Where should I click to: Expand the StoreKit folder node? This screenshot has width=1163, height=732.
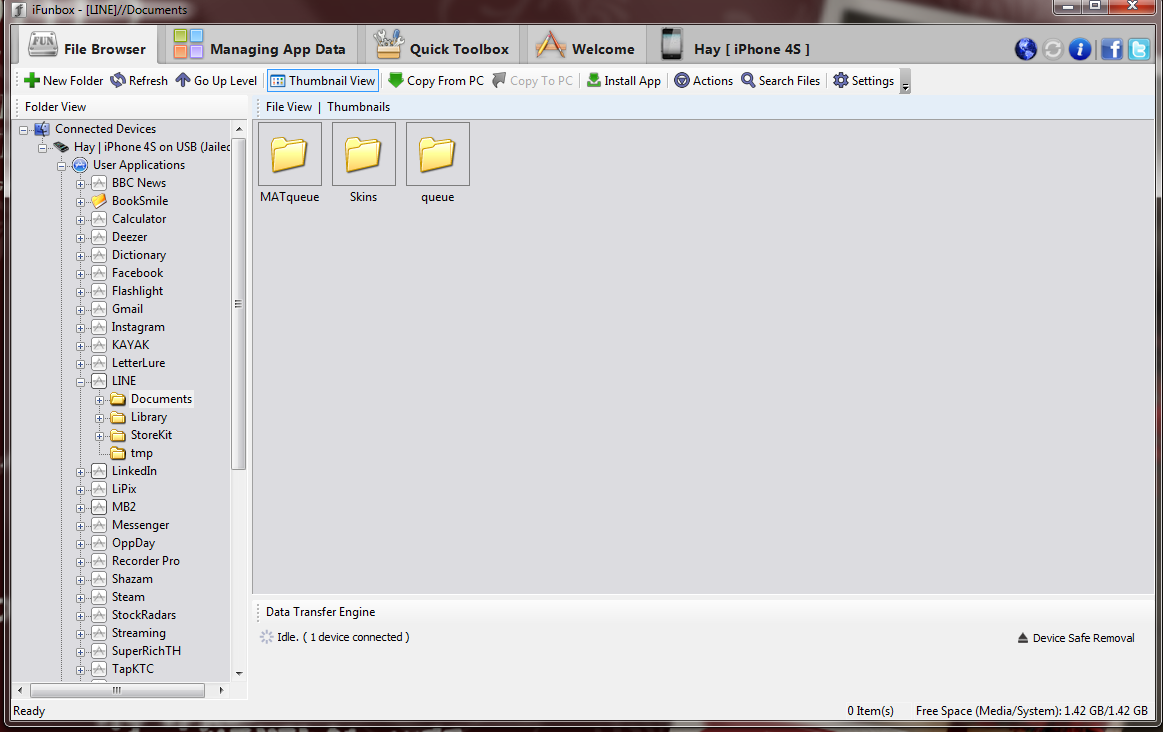point(99,436)
